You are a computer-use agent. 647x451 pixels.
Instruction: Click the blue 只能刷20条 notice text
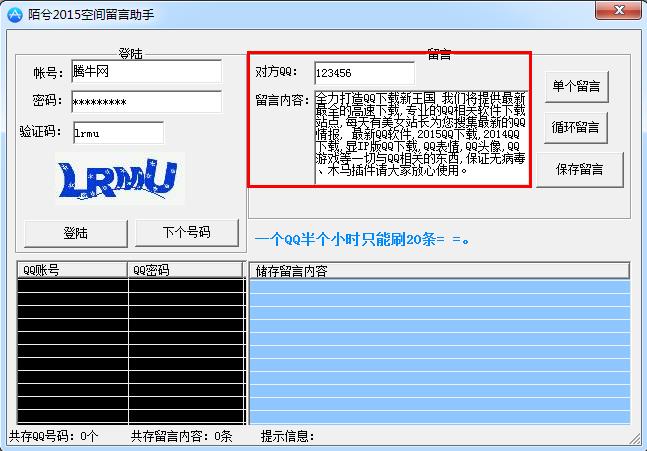(x=362, y=240)
